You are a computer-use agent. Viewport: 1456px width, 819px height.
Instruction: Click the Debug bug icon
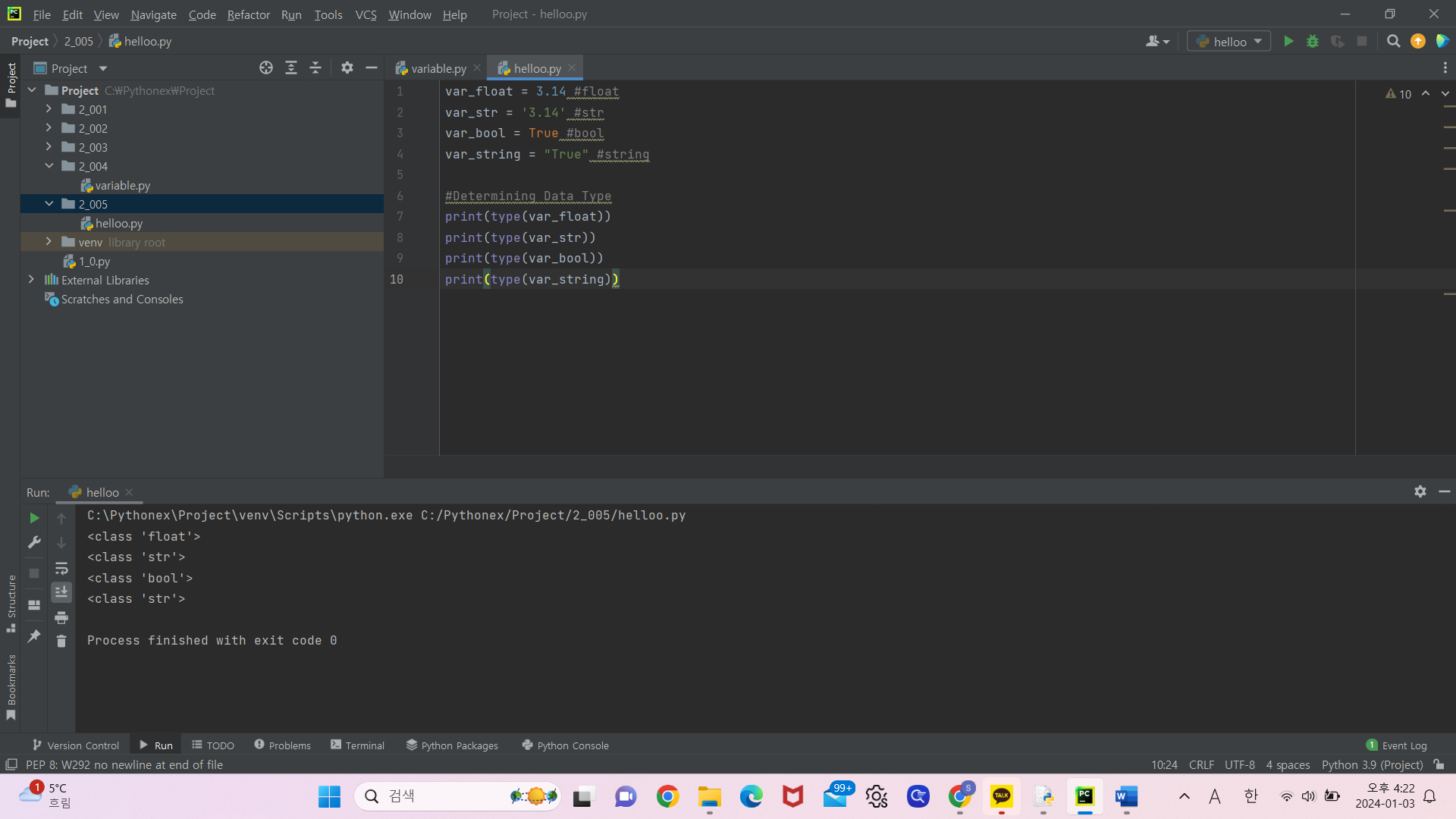coord(1313,42)
